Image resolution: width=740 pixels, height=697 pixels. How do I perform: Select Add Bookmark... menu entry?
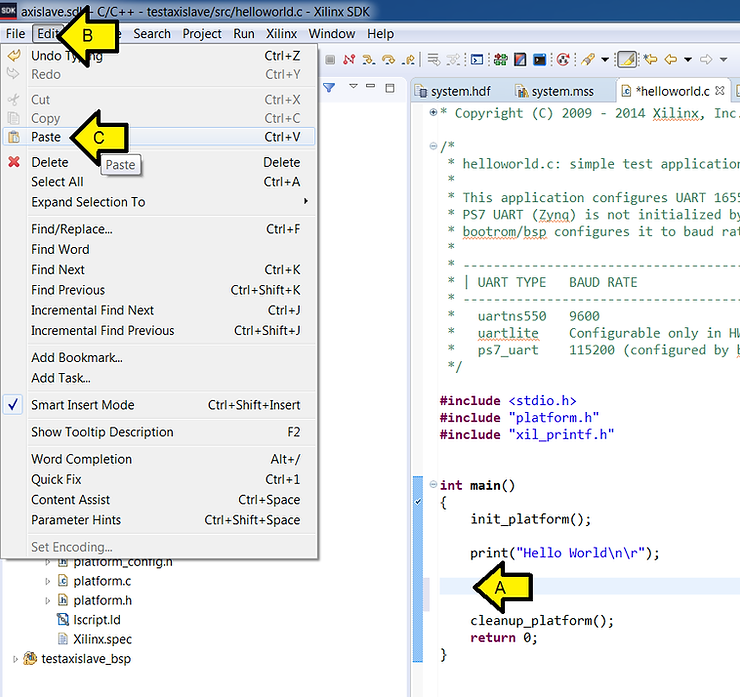tap(77, 358)
